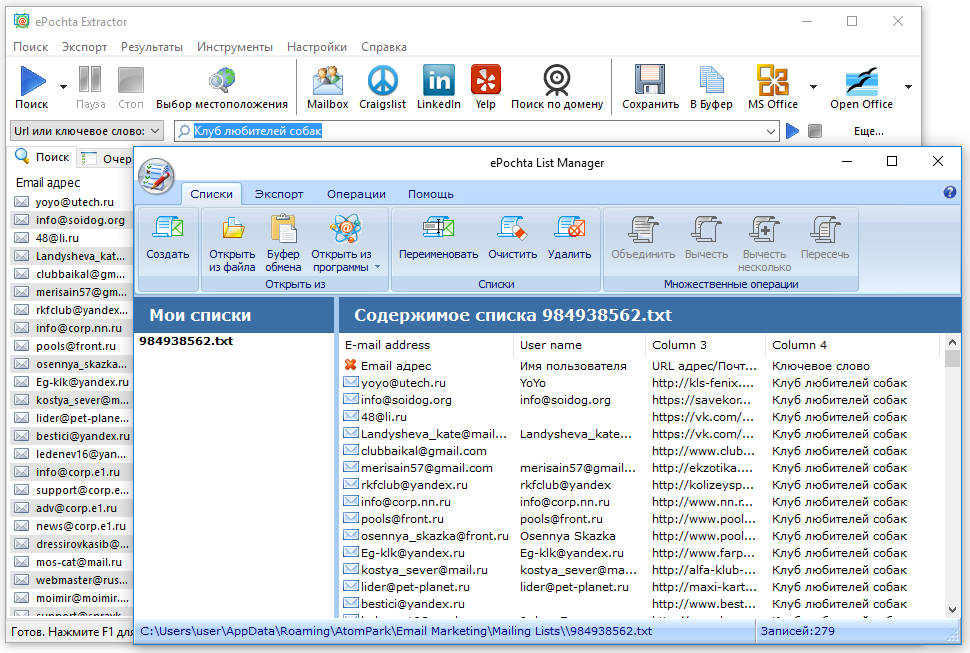Open the Результаты menu
The height and width of the screenshot is (653, 970).
[x=152, y=47]
